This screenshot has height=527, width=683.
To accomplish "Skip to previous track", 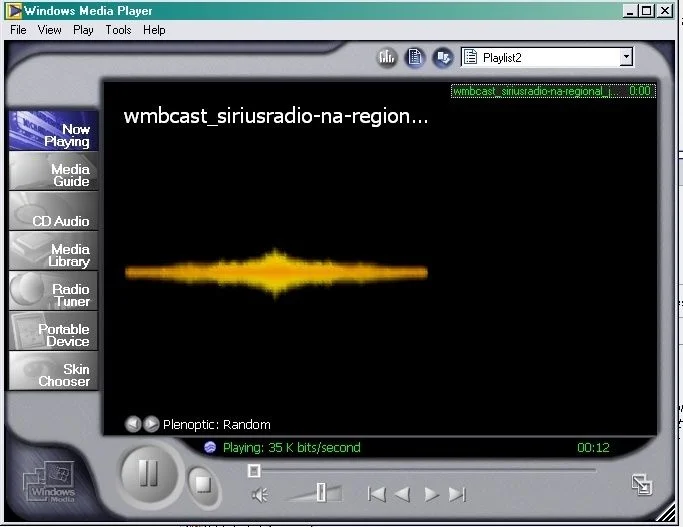I will pyautogui.click(x=376, y=495).
